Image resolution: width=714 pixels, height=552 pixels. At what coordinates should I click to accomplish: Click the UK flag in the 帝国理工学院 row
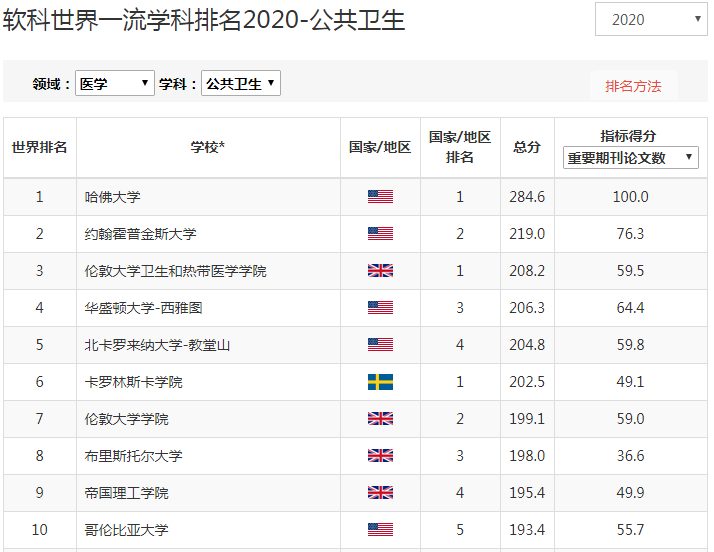[x=380, y=492]
